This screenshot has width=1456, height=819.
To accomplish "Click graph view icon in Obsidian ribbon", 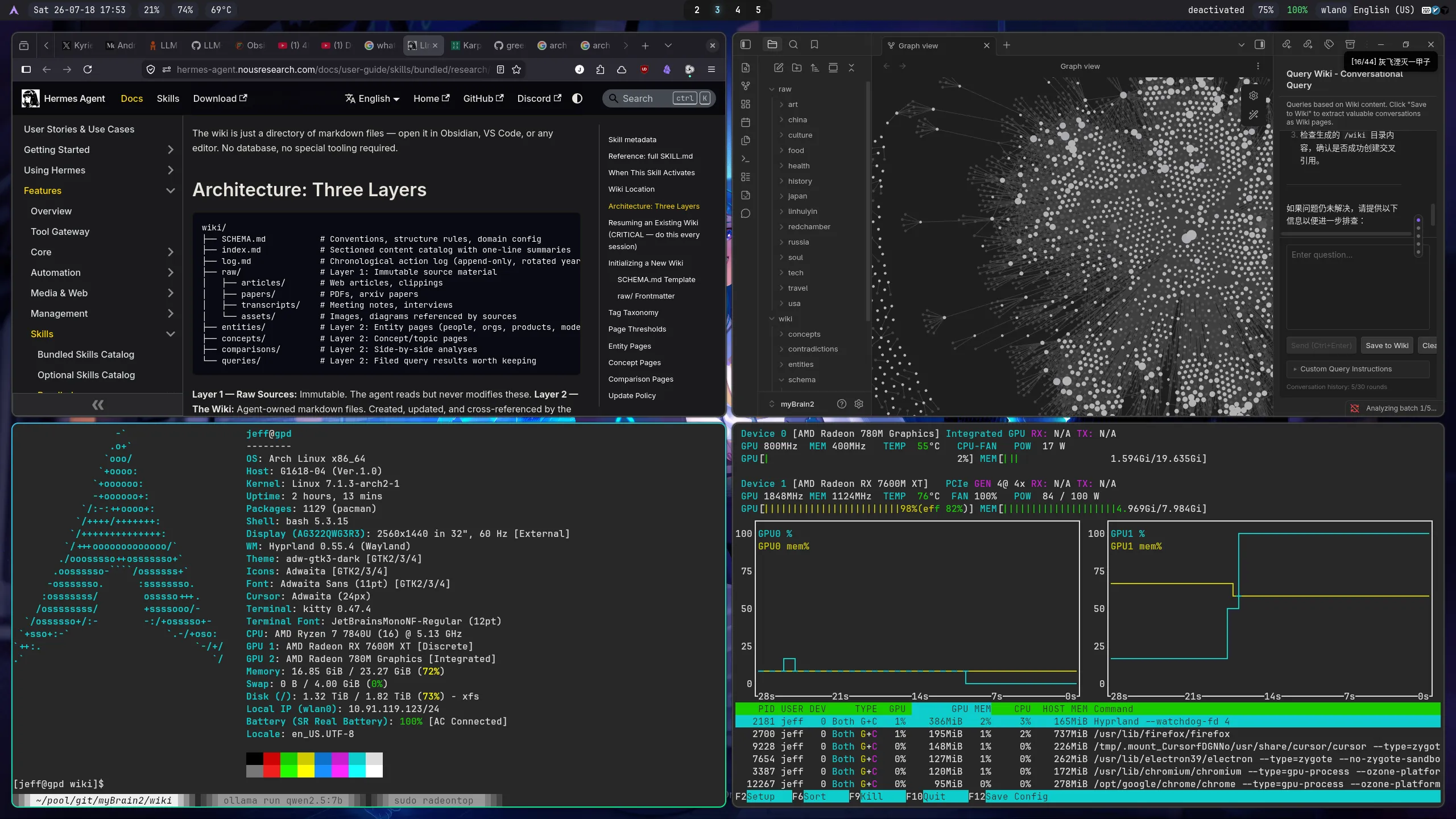I will [746, 86].
